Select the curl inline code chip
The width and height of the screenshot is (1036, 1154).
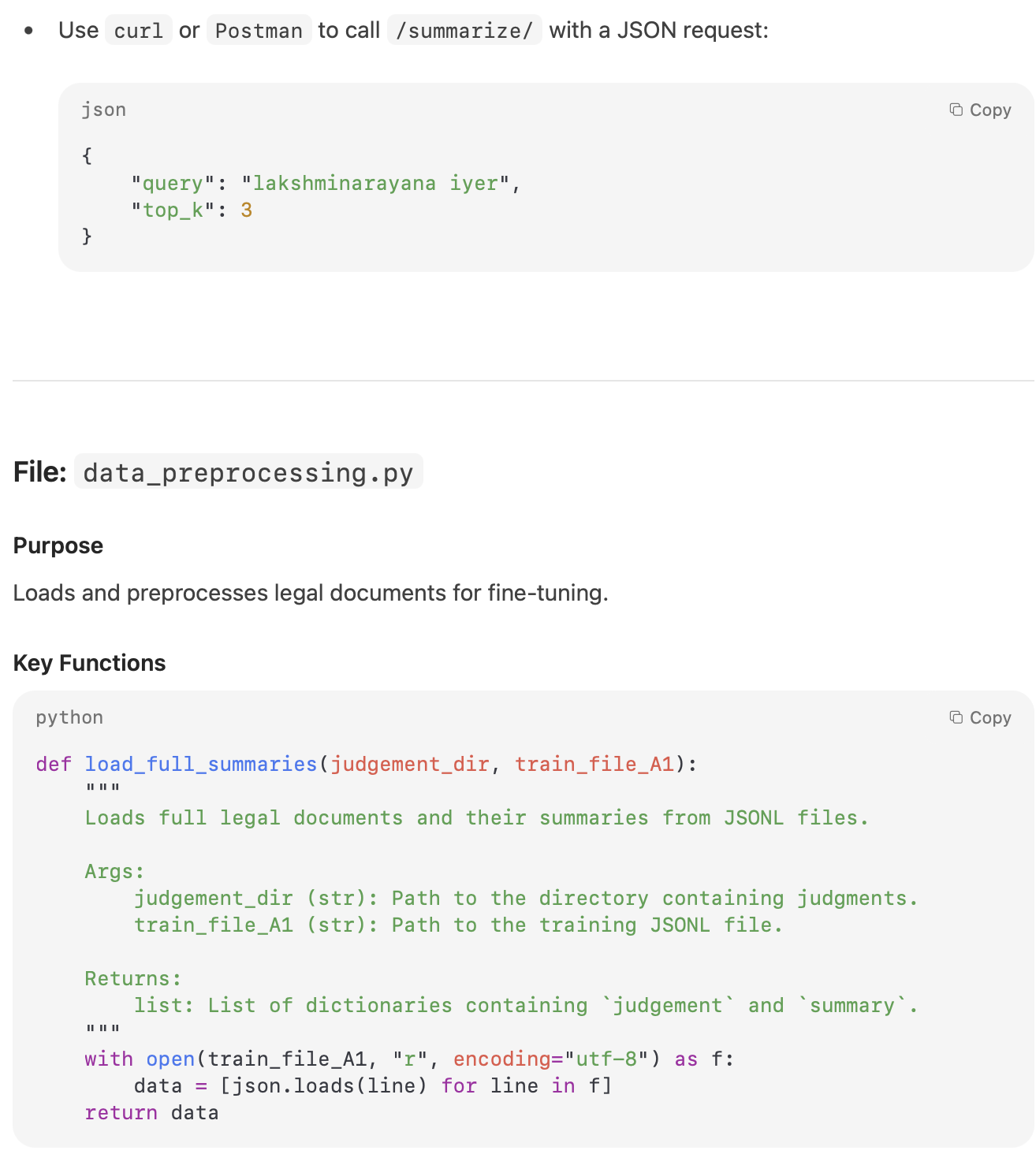[138, 30]
